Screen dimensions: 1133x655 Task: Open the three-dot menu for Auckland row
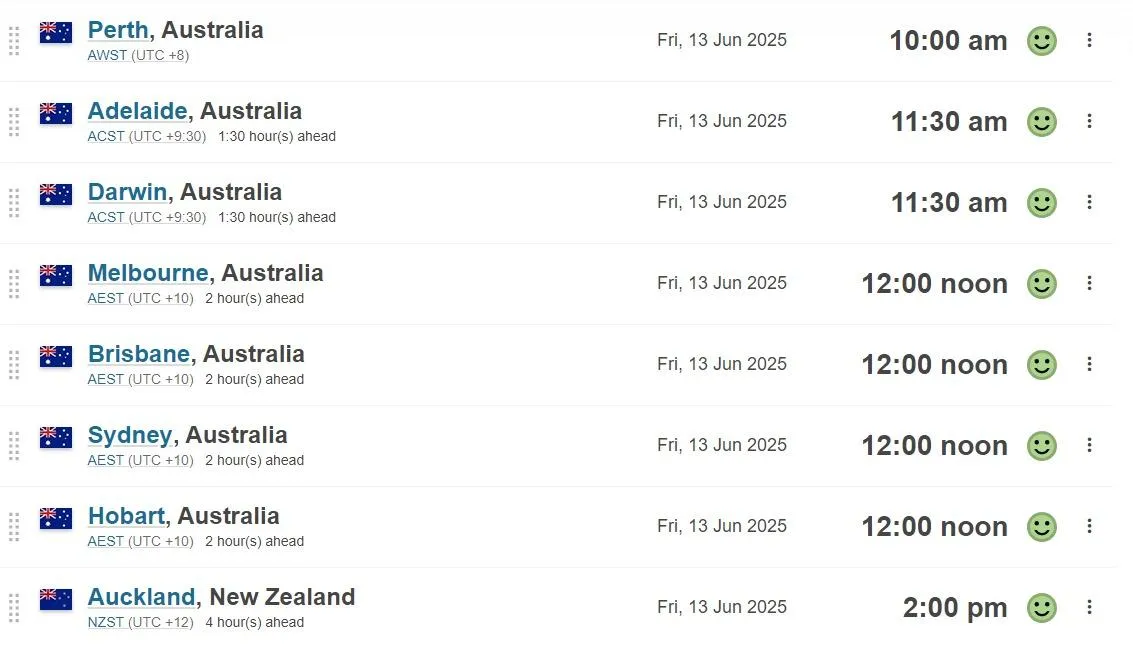[1089, 607]
